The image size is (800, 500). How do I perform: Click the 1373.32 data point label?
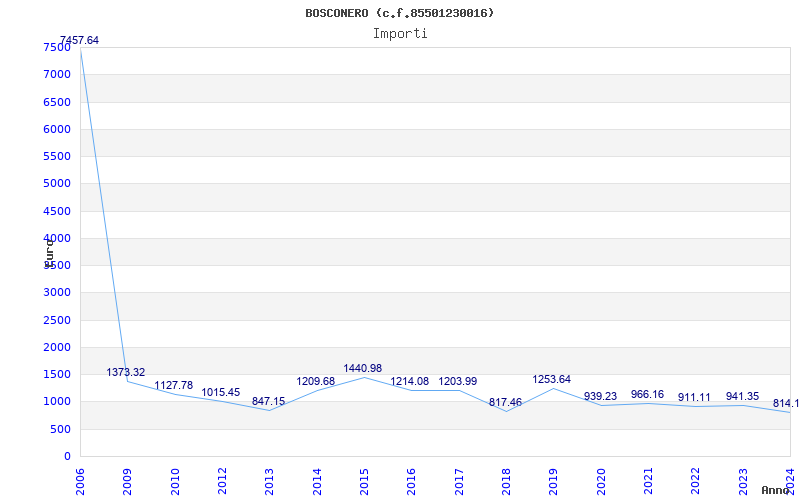126,372
